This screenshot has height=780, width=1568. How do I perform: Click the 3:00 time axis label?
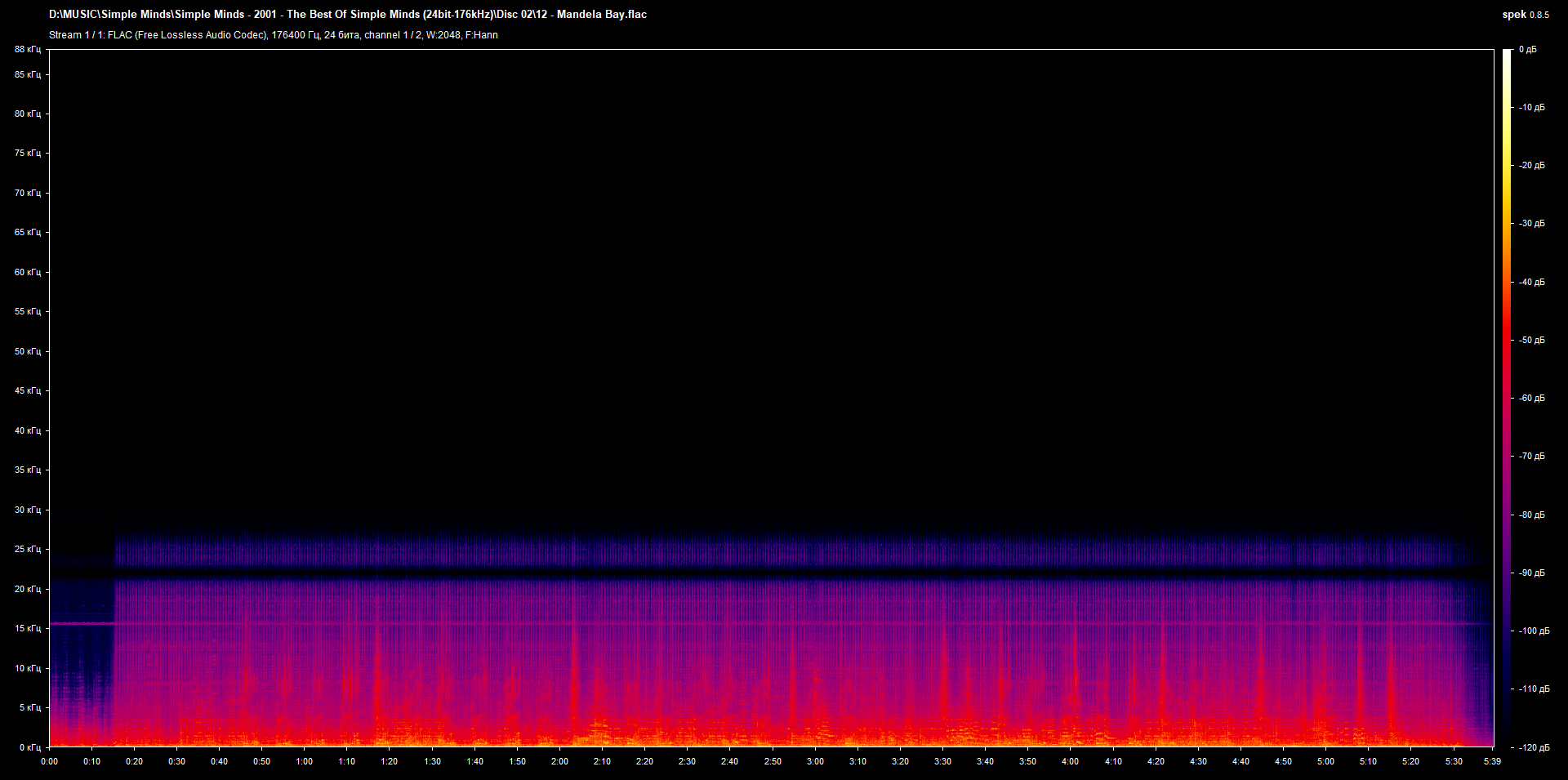click(x=815, y=761)
